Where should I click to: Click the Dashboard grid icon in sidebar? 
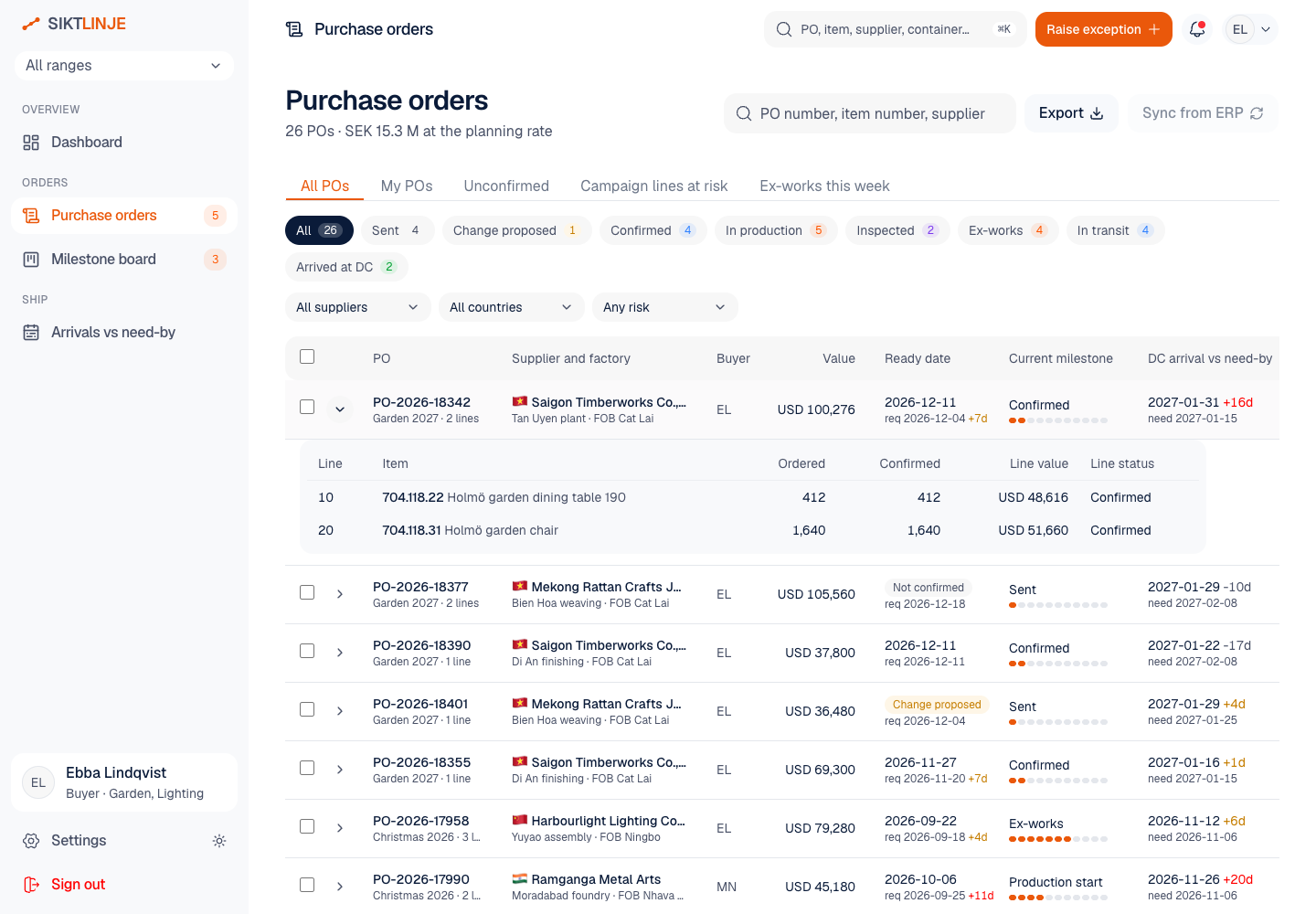click(31, 143)
